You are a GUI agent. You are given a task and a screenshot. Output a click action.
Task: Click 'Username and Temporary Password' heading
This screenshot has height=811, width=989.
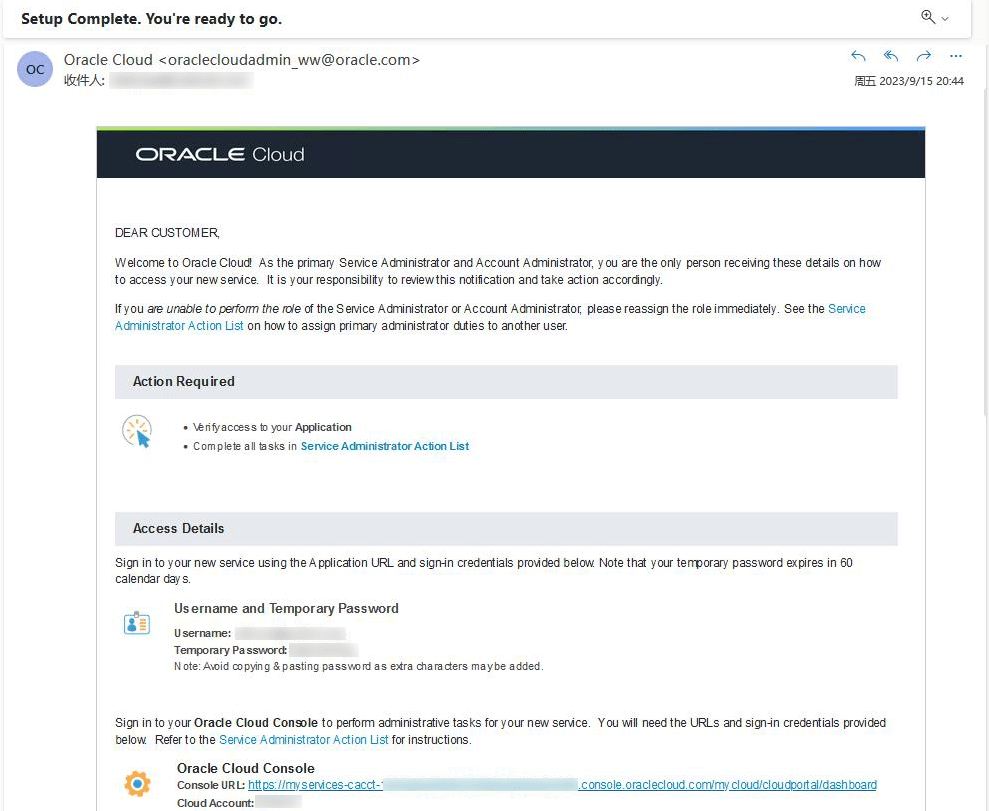point(286,609)
